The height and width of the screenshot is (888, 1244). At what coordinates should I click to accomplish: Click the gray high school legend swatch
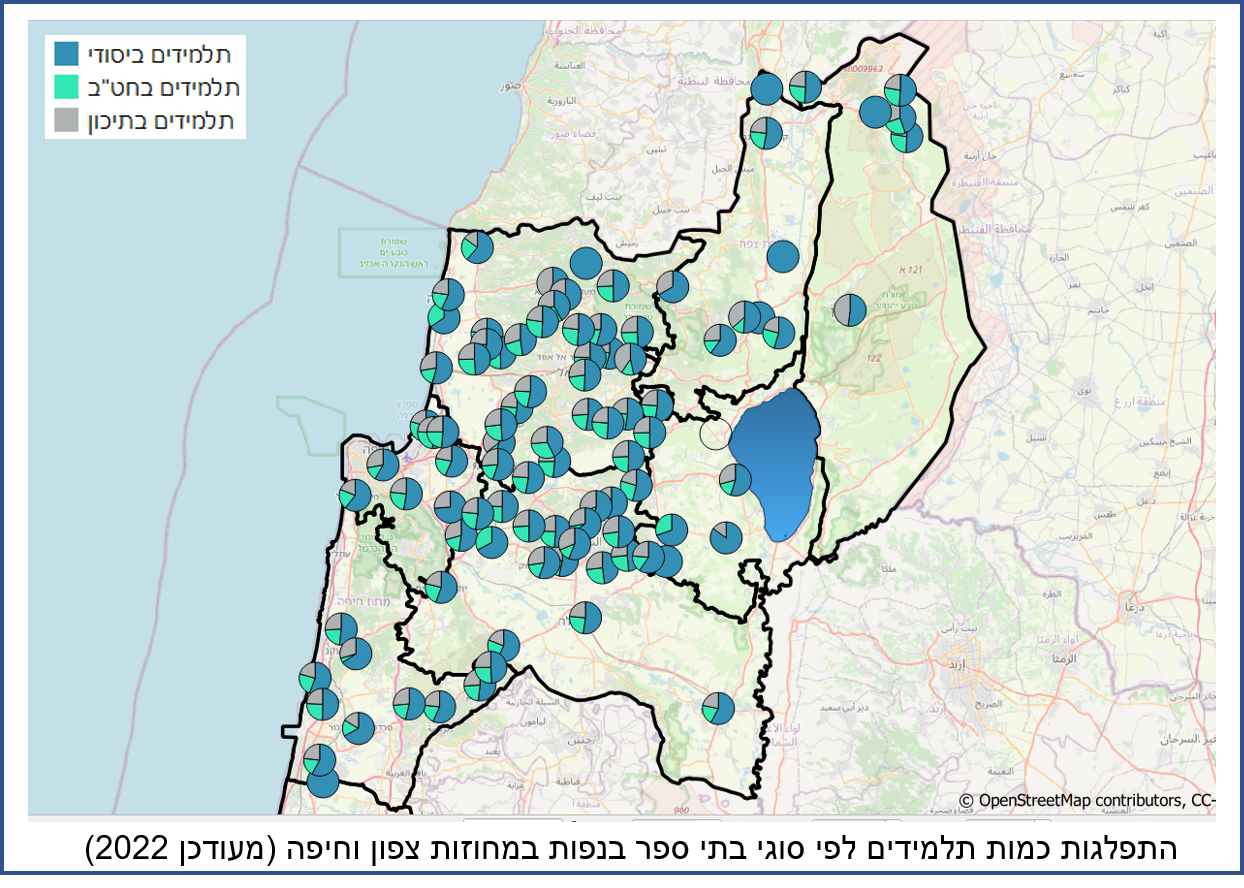point(67,120)
